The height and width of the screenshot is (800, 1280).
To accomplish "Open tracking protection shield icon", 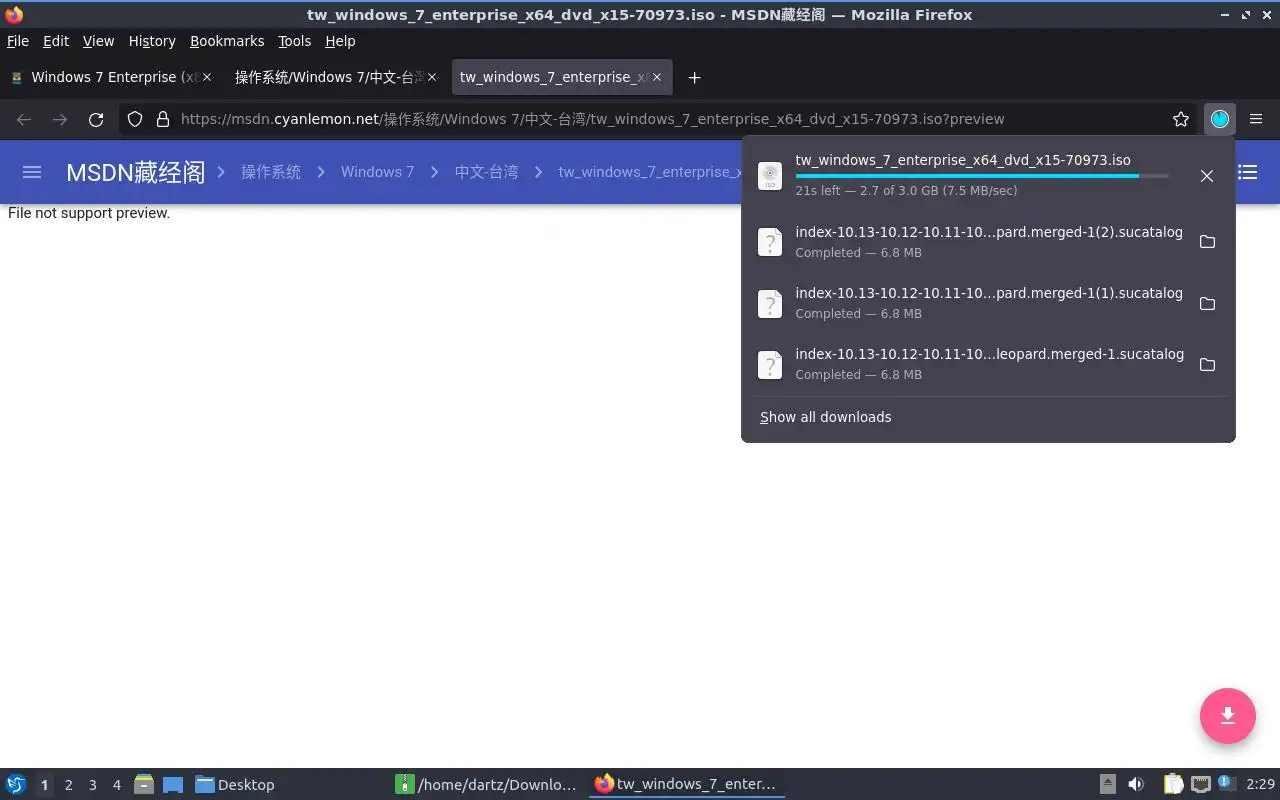I will pos(135,119).
